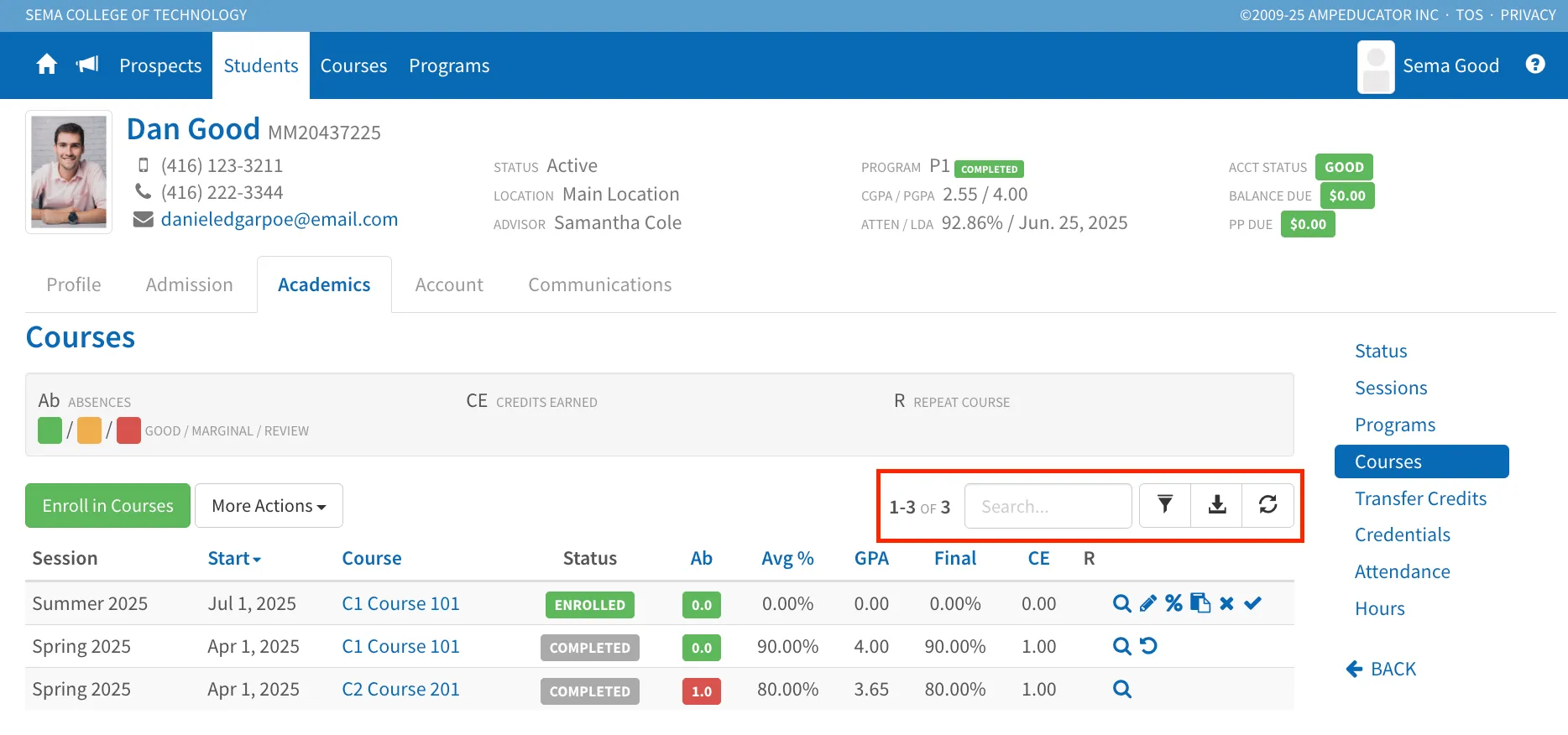The height and width of the screenshot is (735, 1568).
Task: Open the C2 Course 201 link
Action: [400, 689]
